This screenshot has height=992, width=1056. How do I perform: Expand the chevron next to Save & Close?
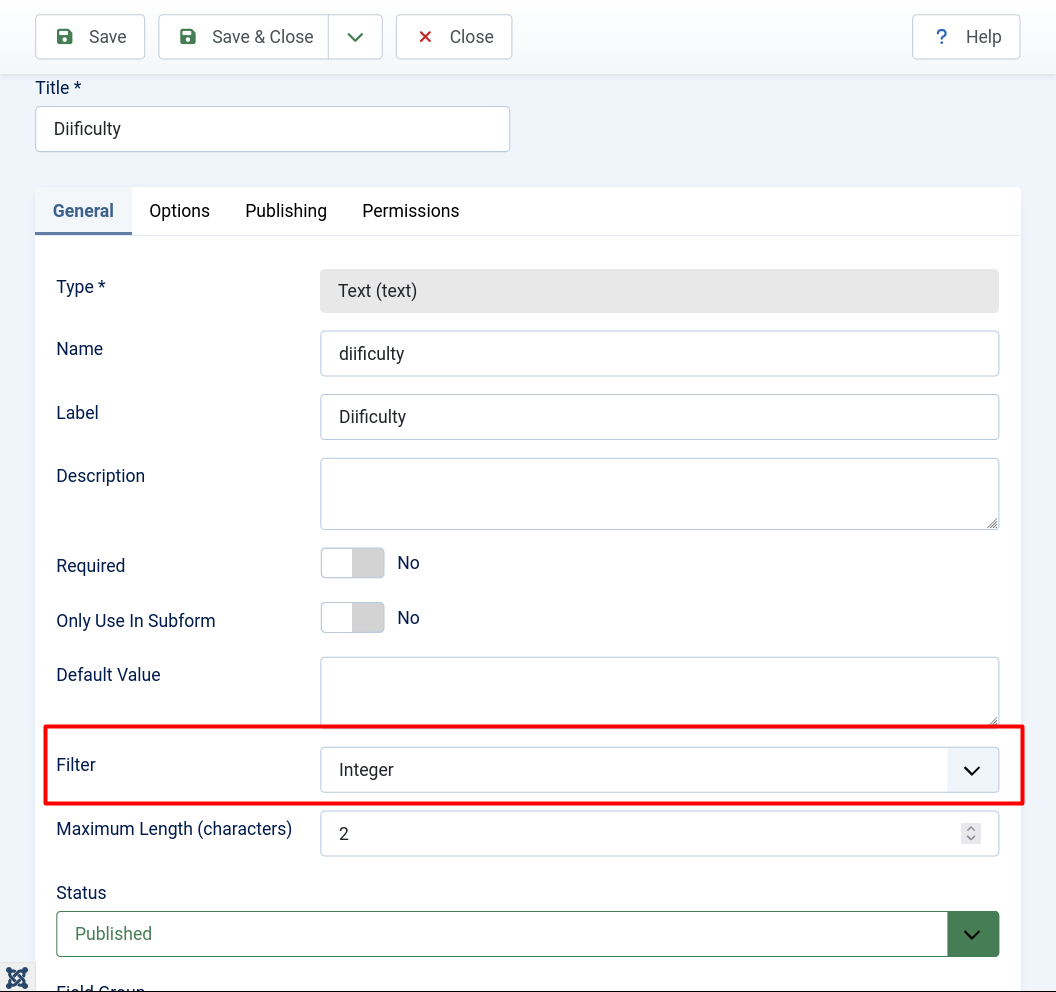click(x=355, y=36)
